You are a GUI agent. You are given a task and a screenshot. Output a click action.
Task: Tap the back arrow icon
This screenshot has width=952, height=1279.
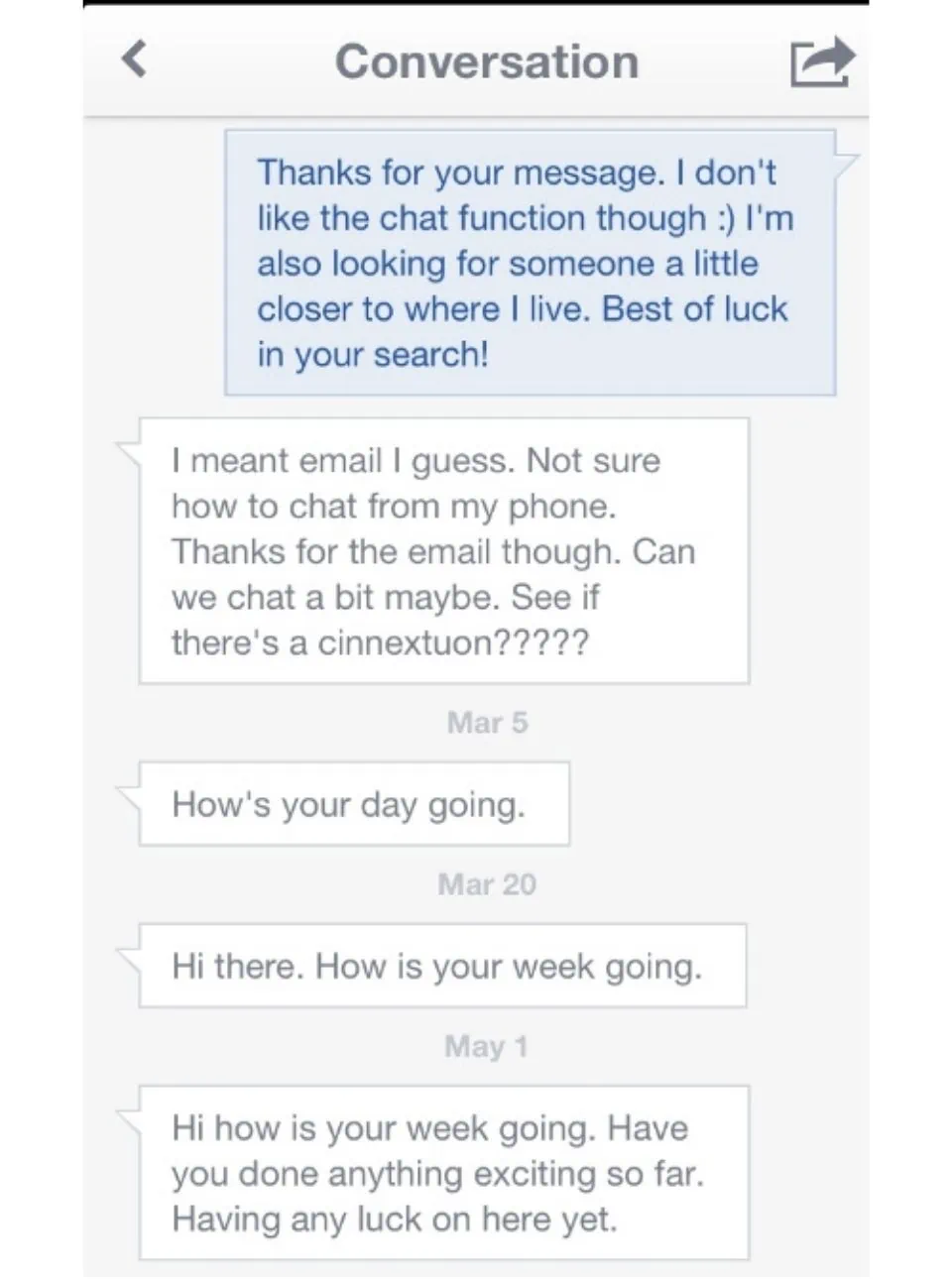(135, 59)
